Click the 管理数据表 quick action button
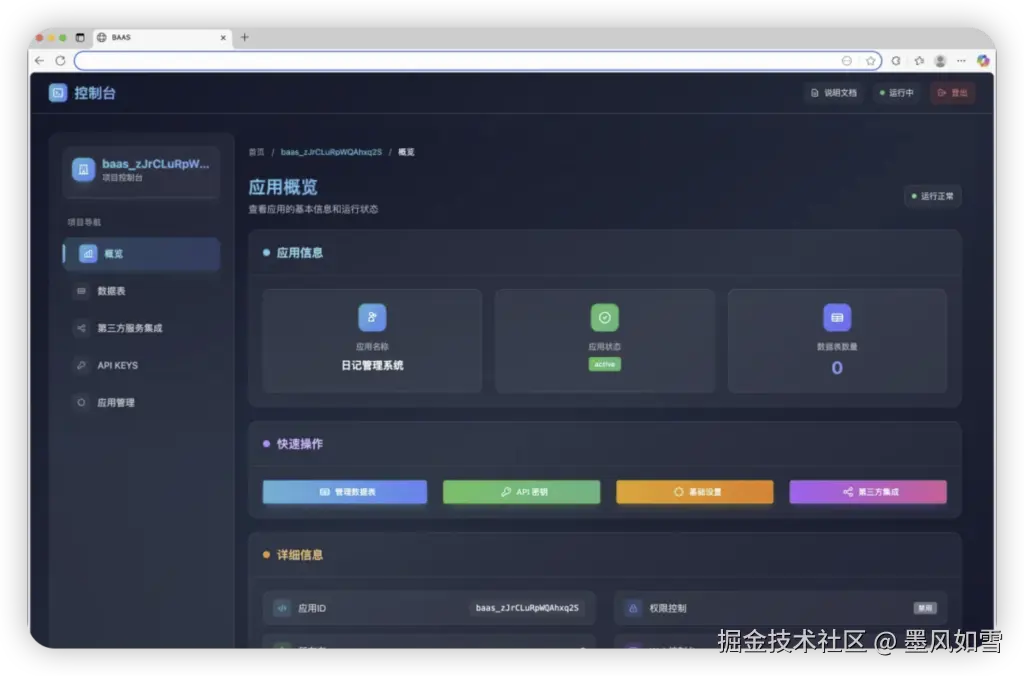The image size is (1024, 676). coord(344,492)
